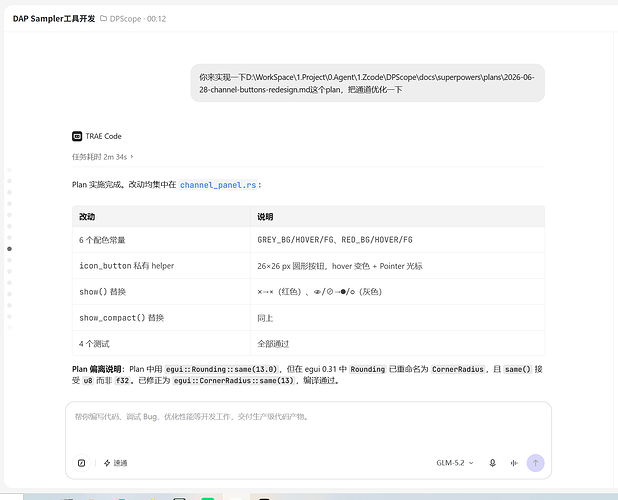Click the Plan 偏离说明 bold heading

96,369
